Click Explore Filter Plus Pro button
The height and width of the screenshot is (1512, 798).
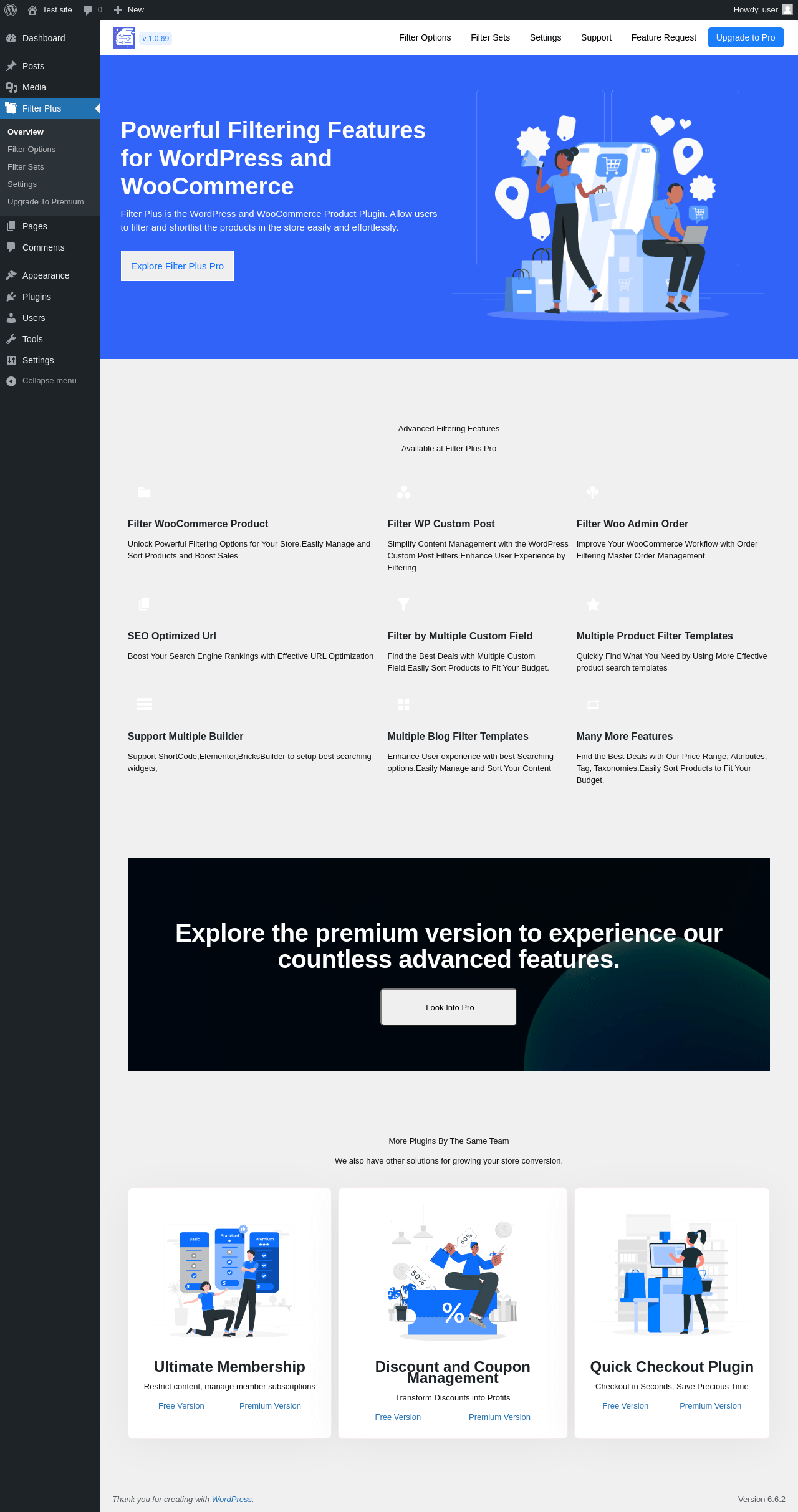pos(177,266)
